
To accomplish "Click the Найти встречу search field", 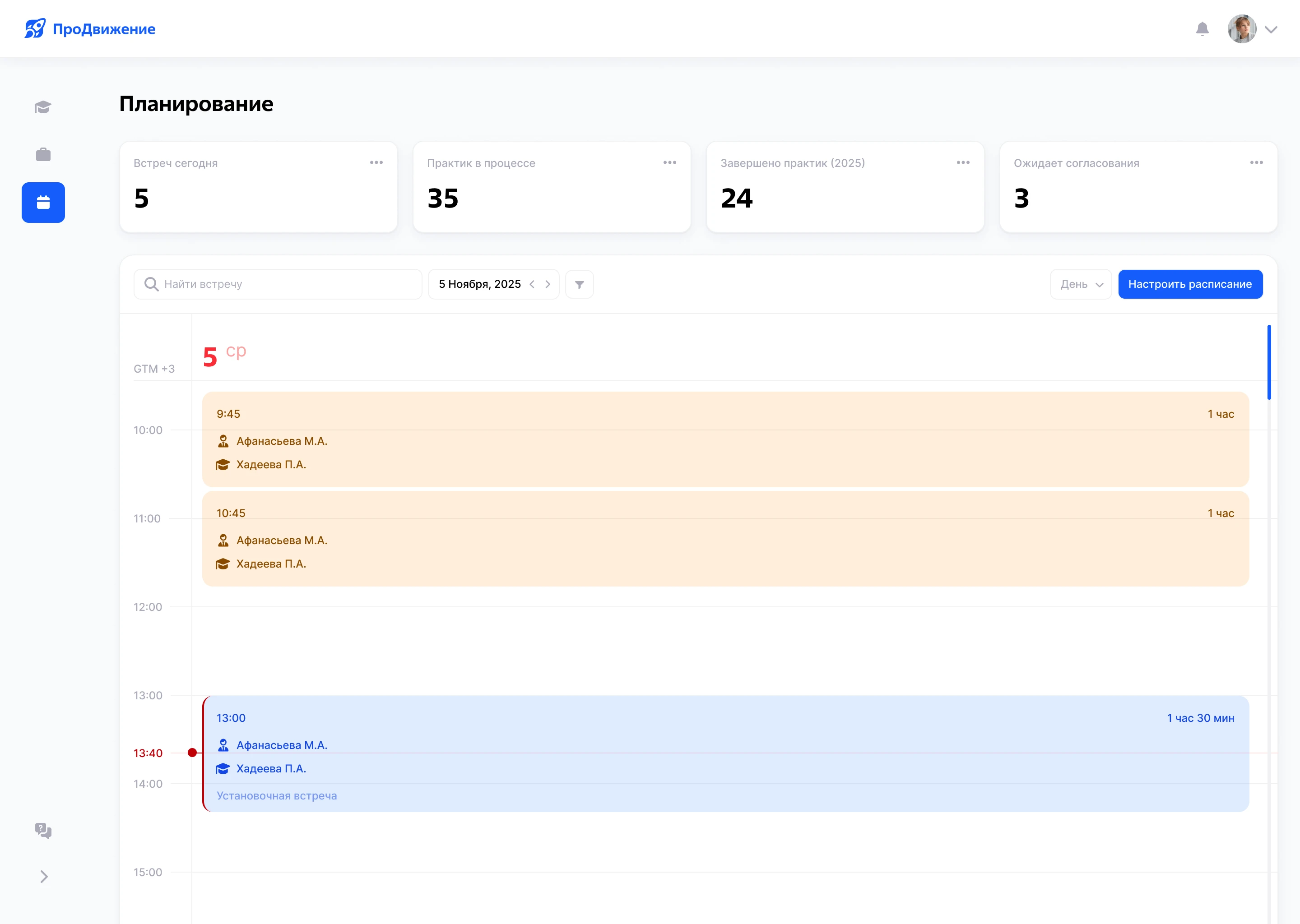I will [x=278, y=284].
